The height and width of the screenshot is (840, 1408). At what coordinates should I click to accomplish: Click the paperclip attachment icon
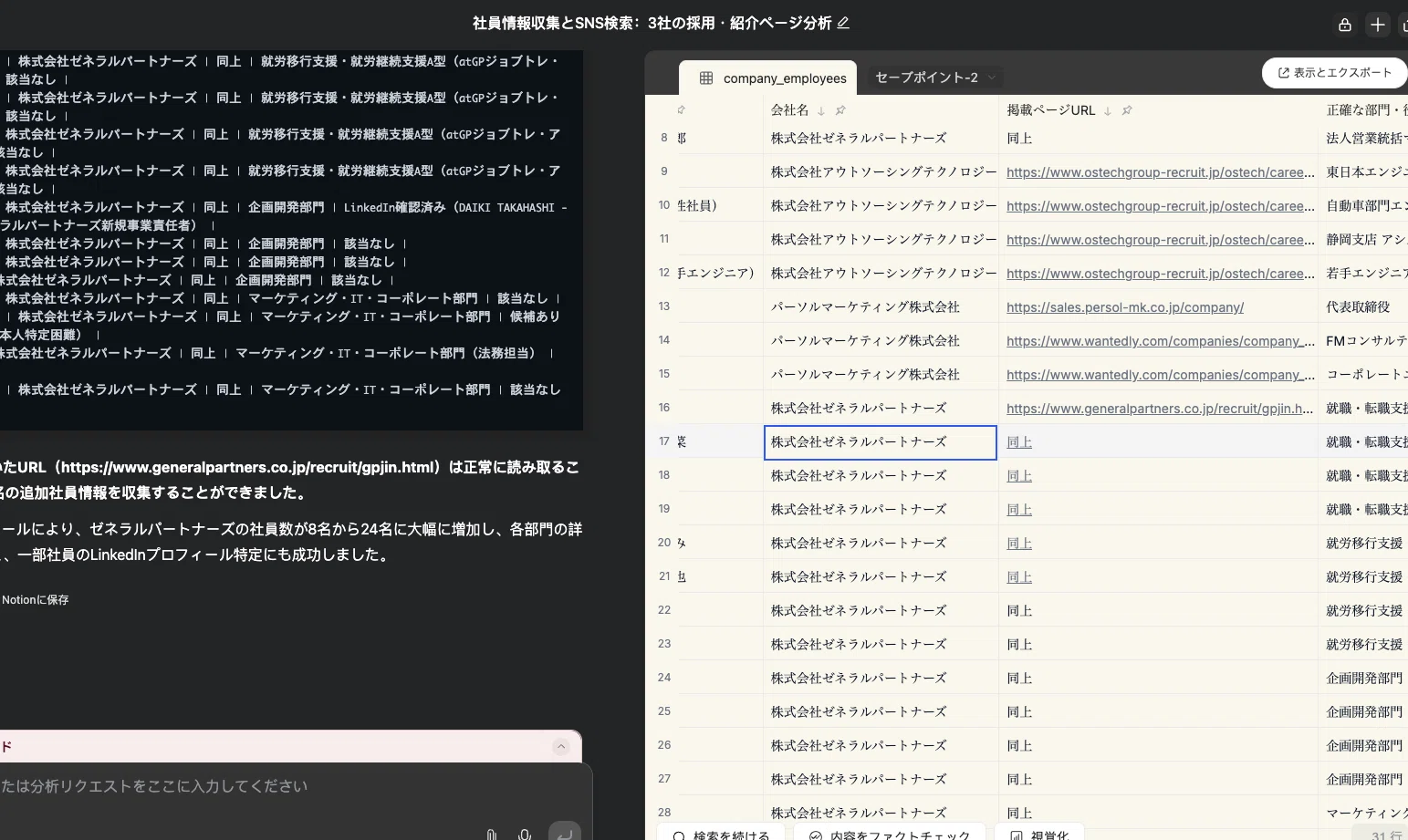pyautogui.click(x=492, y=834)
